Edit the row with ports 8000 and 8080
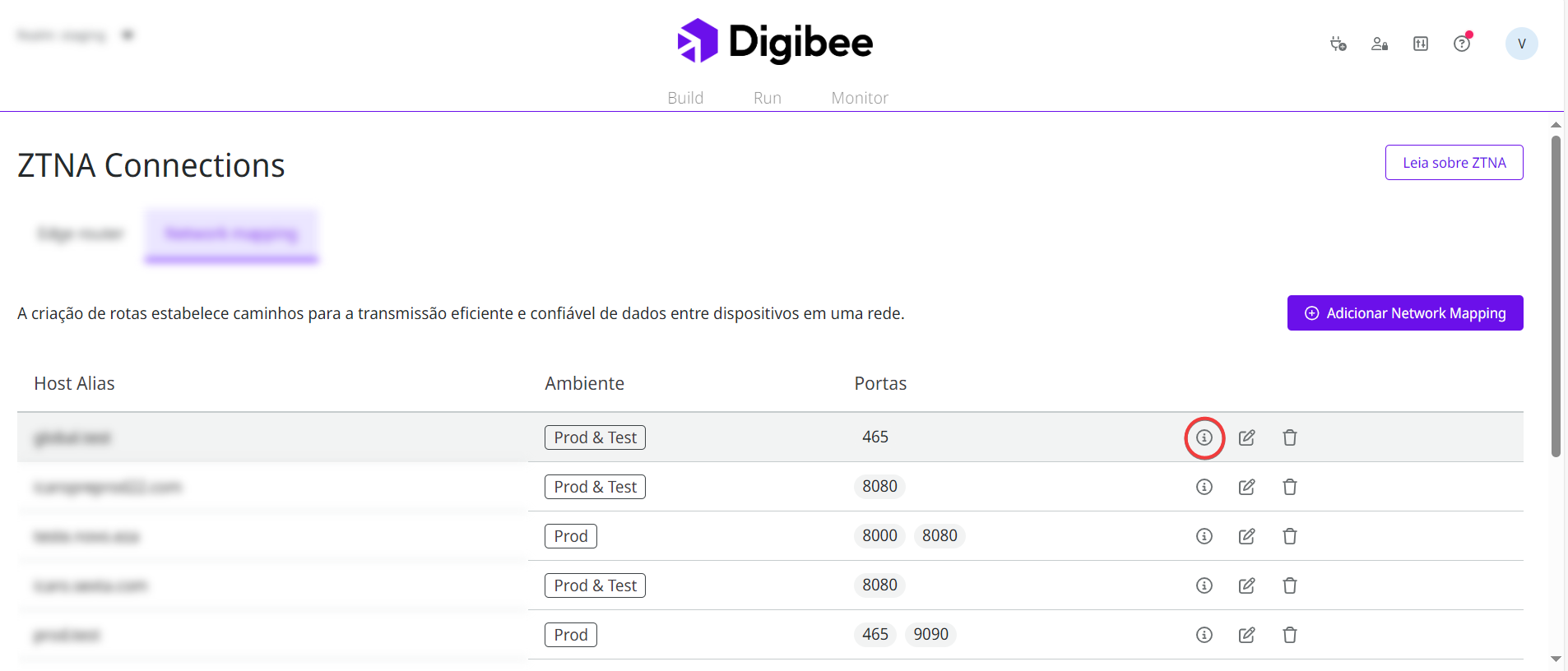The width and height of the screenshot is (1568, 671). pos(1247,536)
